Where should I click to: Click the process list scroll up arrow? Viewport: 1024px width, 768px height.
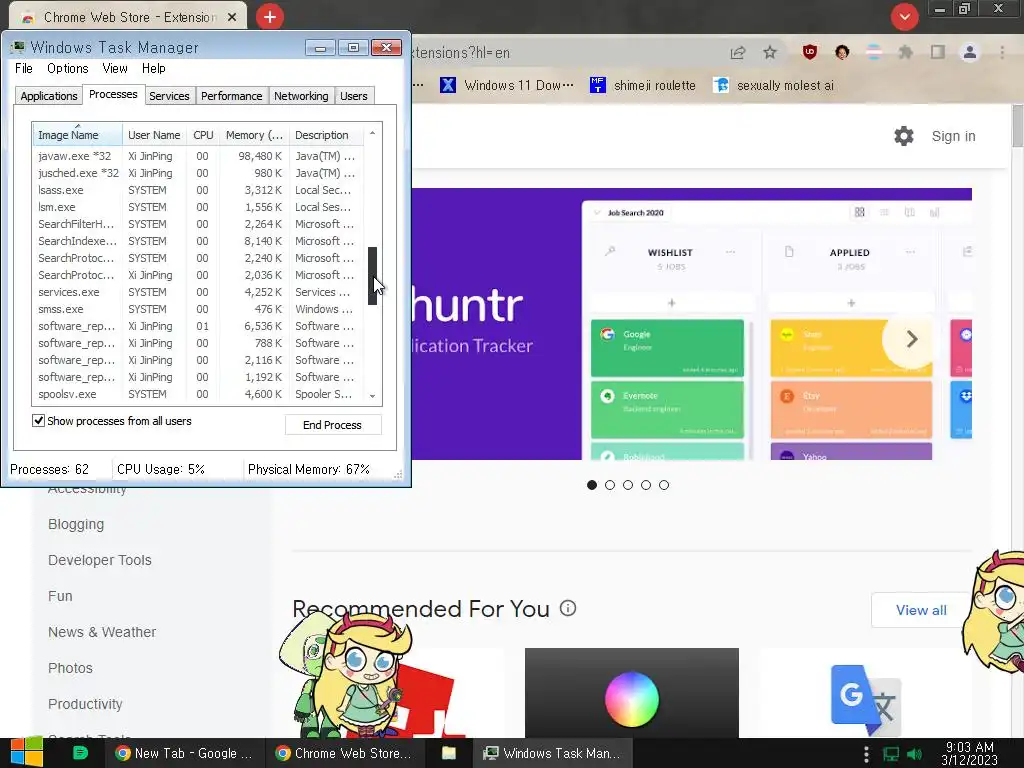coord(372,133)
